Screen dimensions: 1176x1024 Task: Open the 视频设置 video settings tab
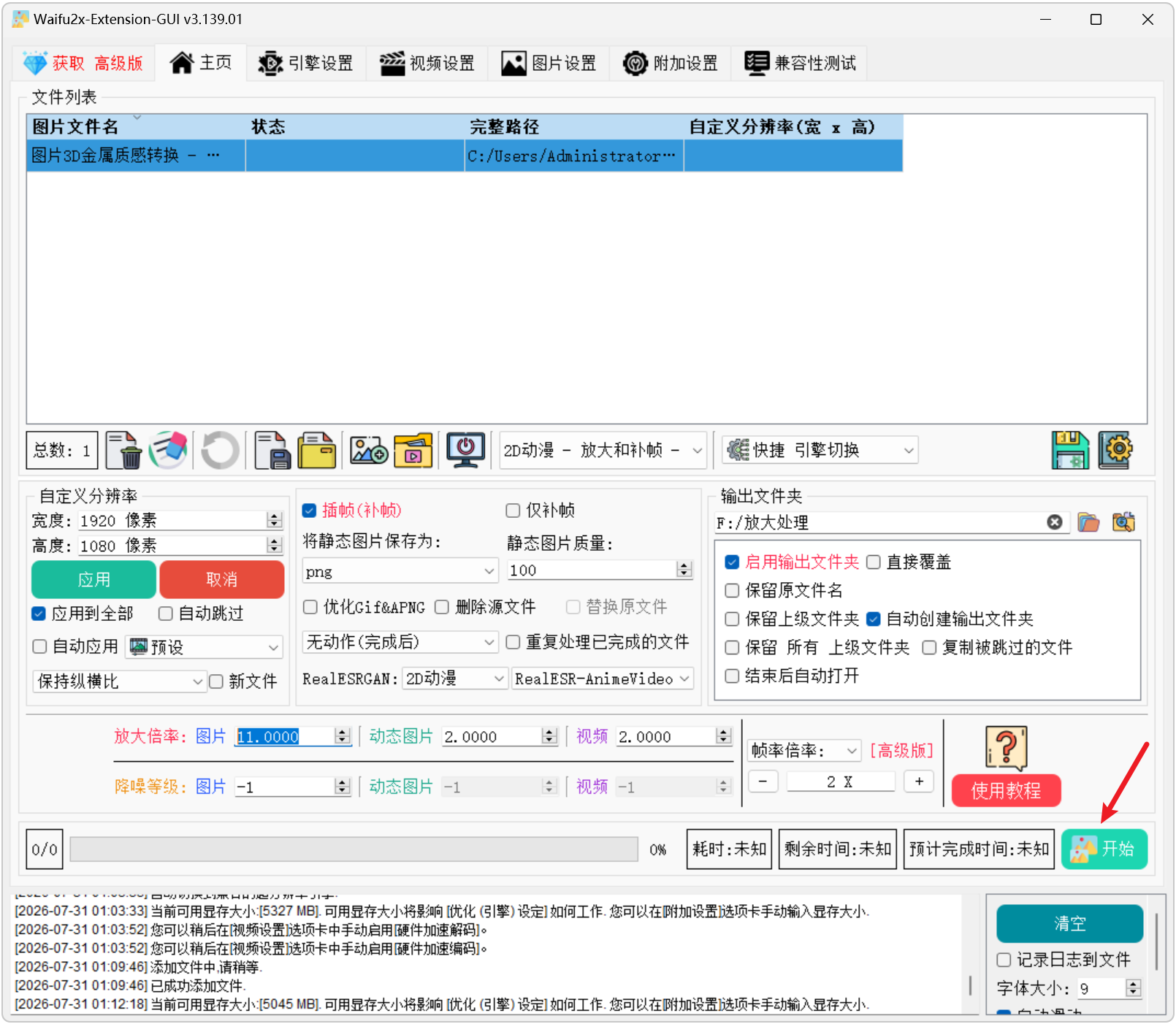click(x=427, y=64)
